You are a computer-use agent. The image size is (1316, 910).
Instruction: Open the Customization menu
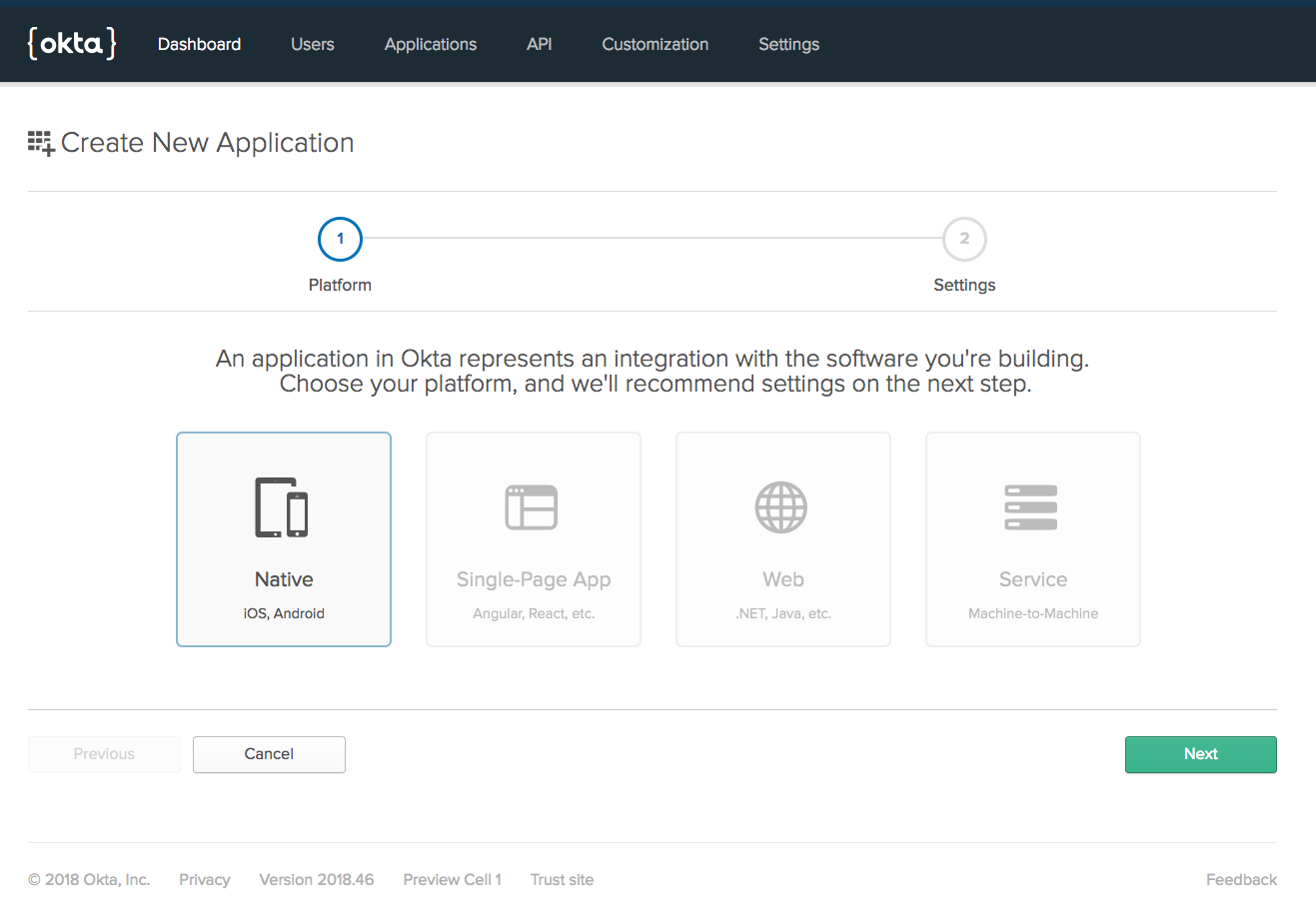656,44
